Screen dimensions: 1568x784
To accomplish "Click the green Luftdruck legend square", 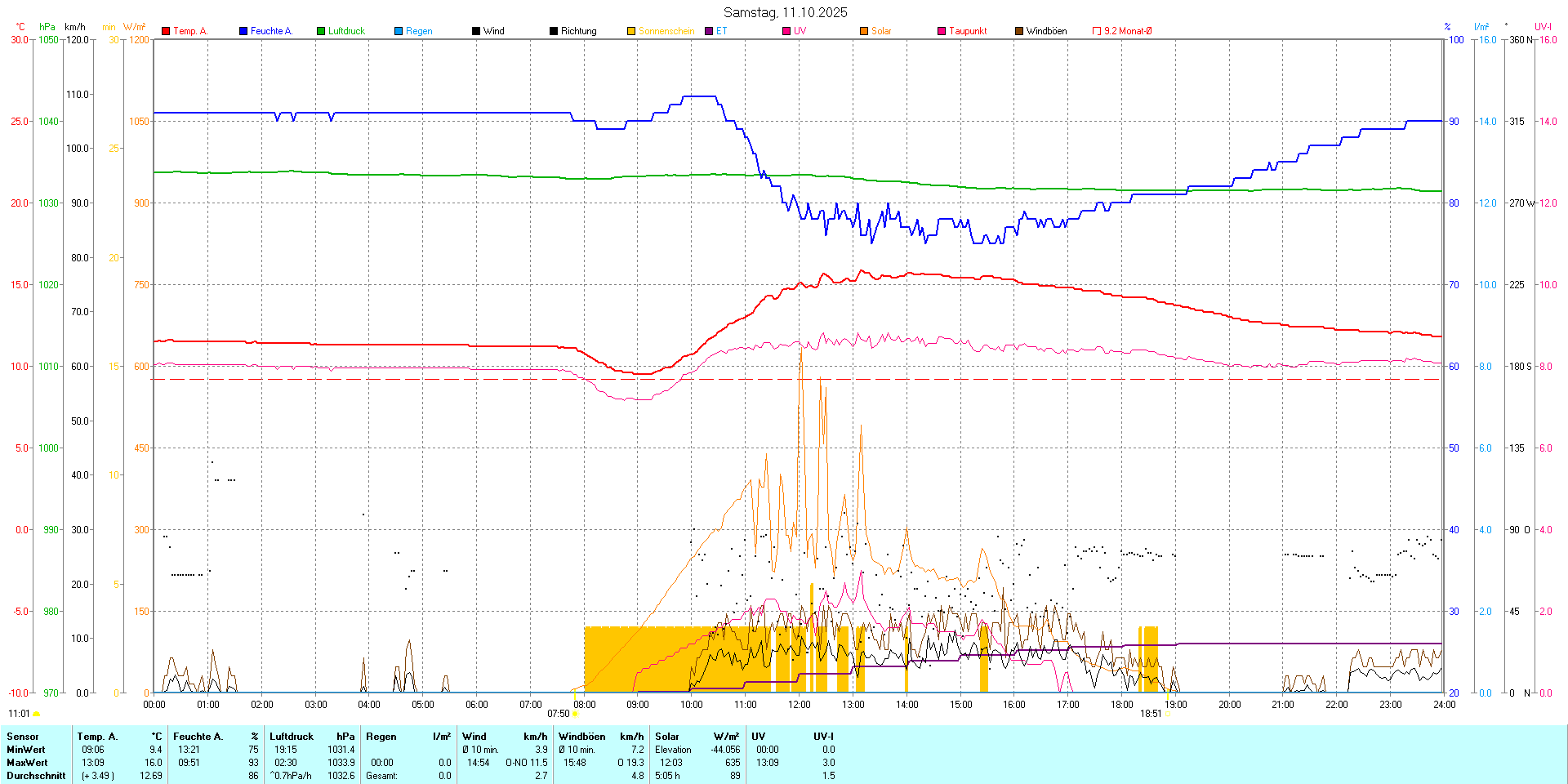I will [x=321, y=31].
